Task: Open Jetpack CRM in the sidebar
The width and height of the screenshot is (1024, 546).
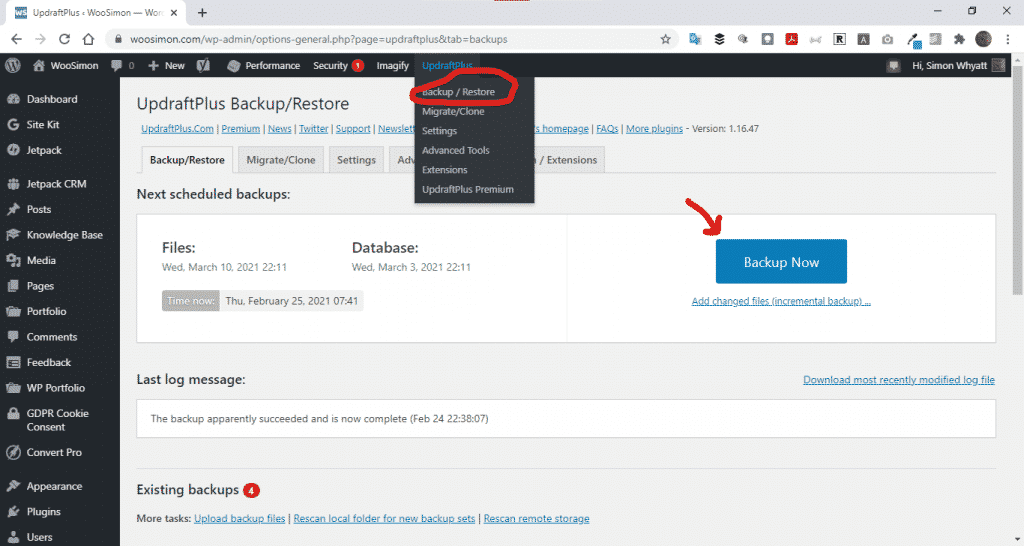Action: [56, 184]
